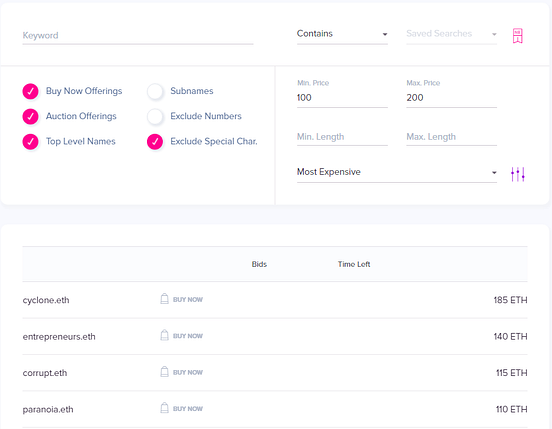Enable the Exclude Numbers checkbox

pyautogui.click(x=155, y=116)
